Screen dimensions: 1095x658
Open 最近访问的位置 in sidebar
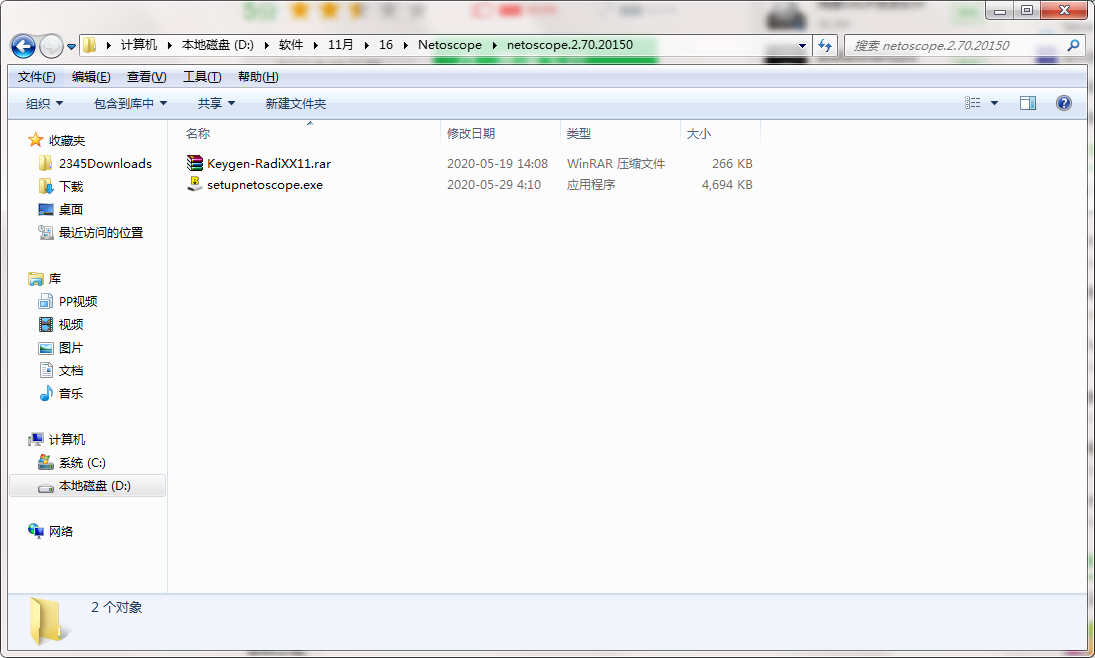pos(101,233)
